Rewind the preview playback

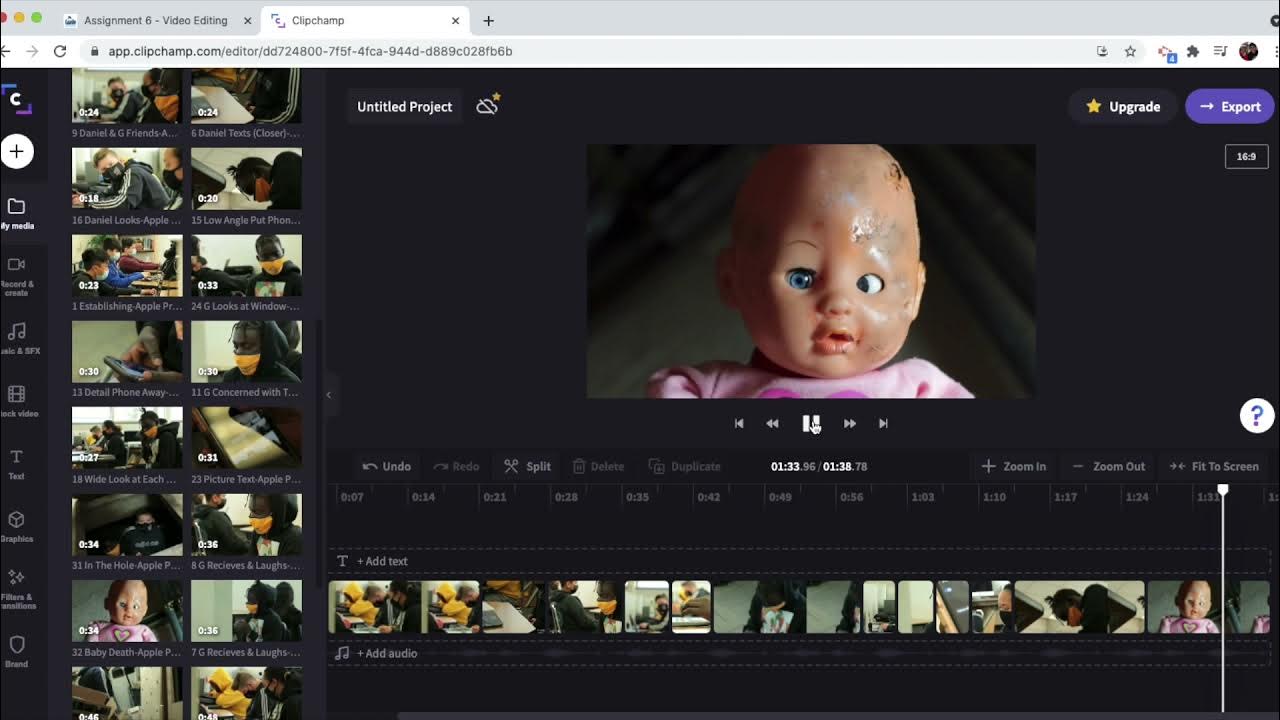772,423
